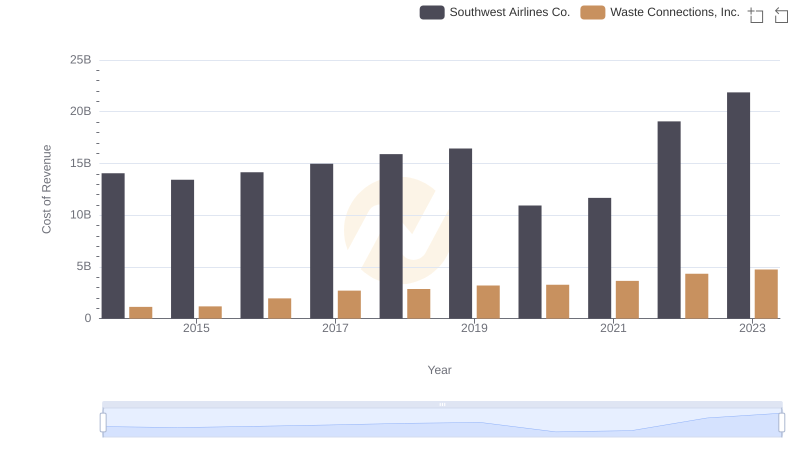Click the Southwest Airlines bar for 2019
This screenshot has width=800, height=461.
pyautogui.click(x=460, y=233)
